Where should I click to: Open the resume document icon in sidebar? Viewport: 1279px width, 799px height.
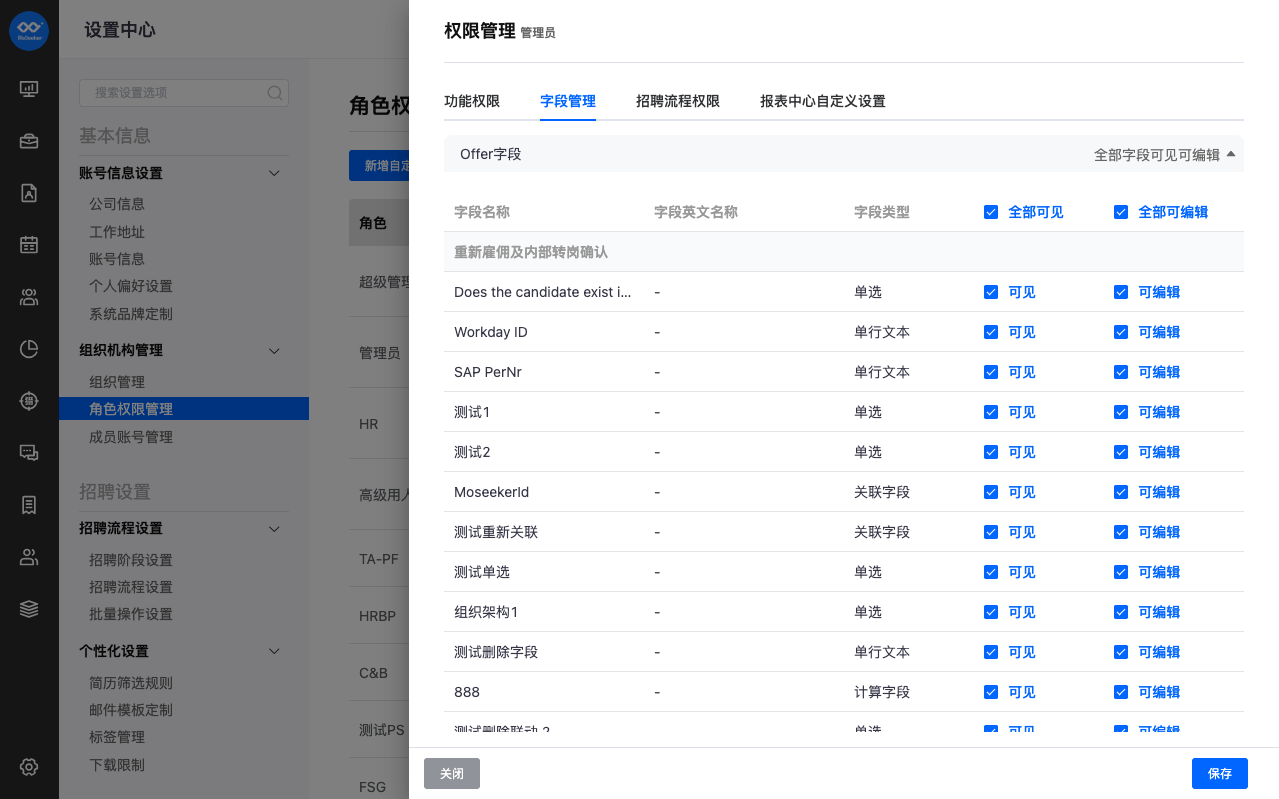(x=29, y=193)
